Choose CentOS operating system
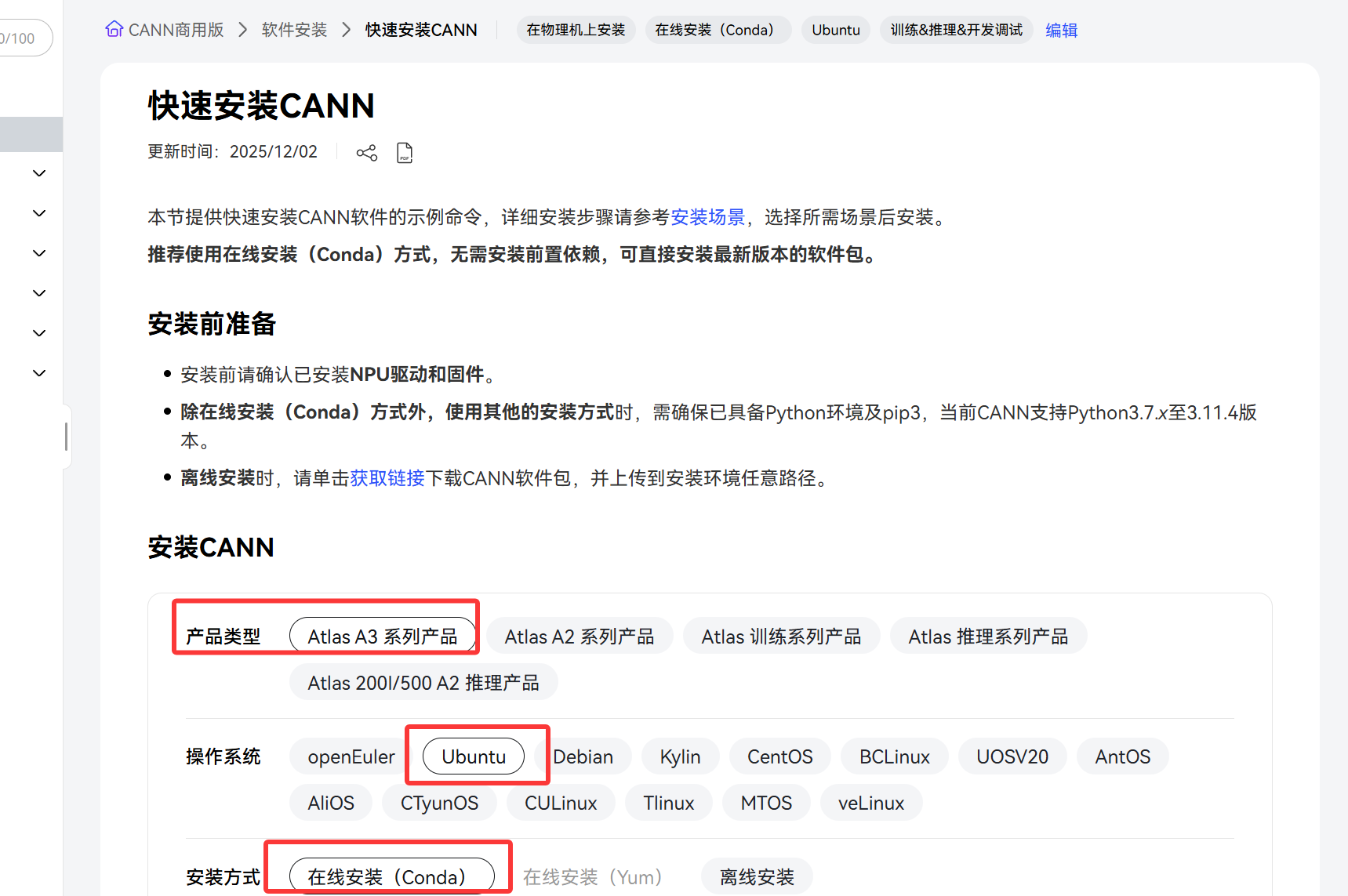This screenshot has width=1348, height=896. pyautogui.click(x=779, y=756)
